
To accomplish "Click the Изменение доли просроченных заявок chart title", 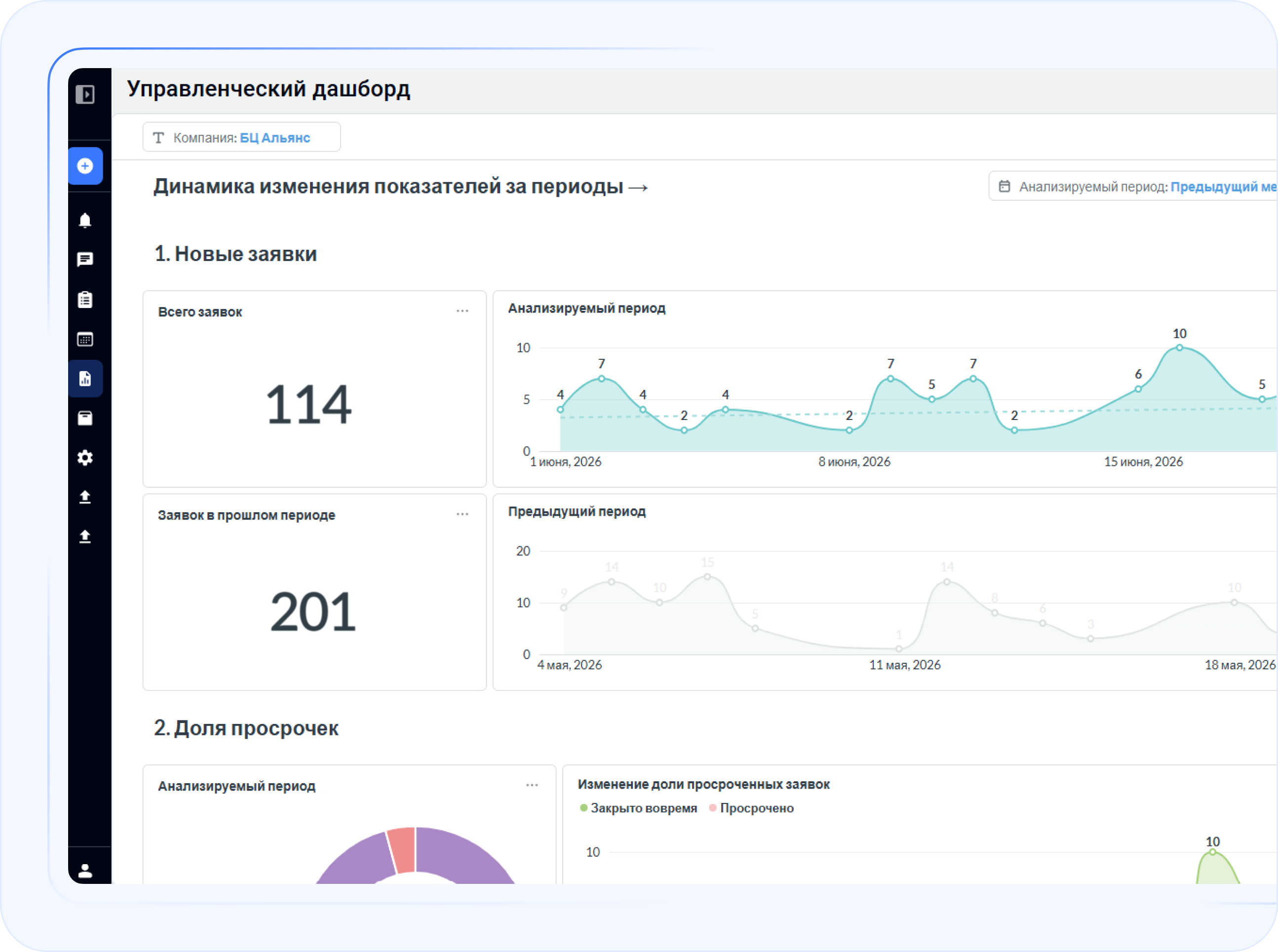I will pos(703,784).
